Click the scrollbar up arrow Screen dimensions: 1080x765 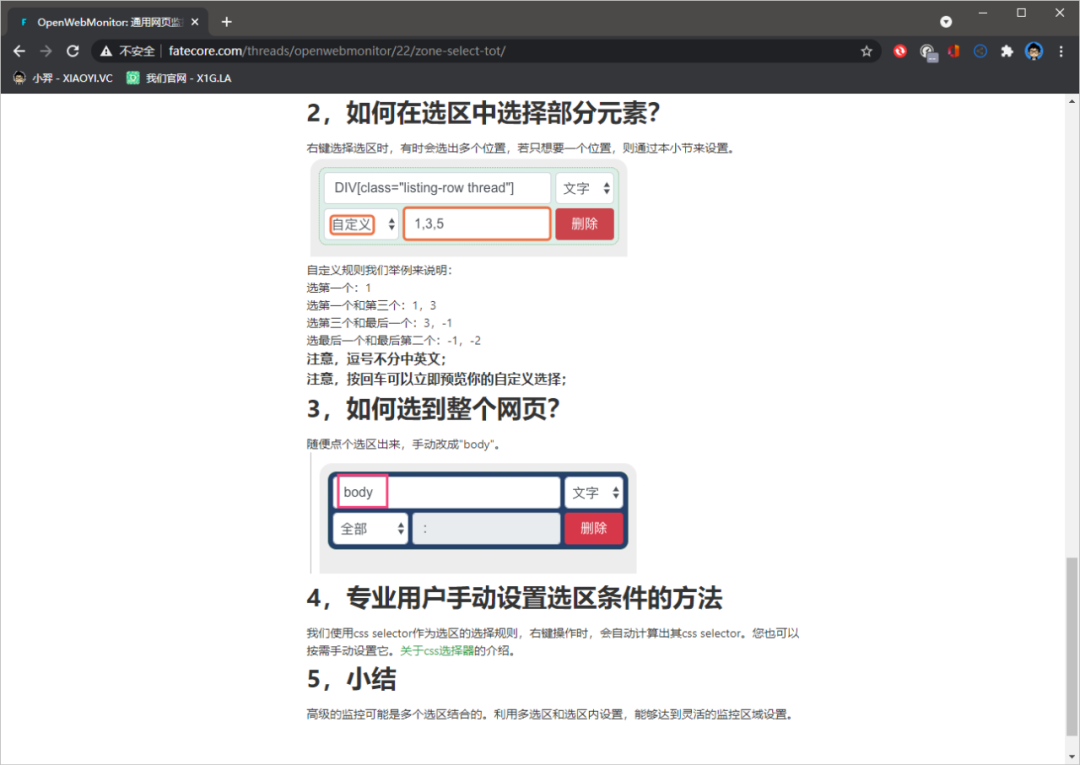click(x=1072, y=101)
